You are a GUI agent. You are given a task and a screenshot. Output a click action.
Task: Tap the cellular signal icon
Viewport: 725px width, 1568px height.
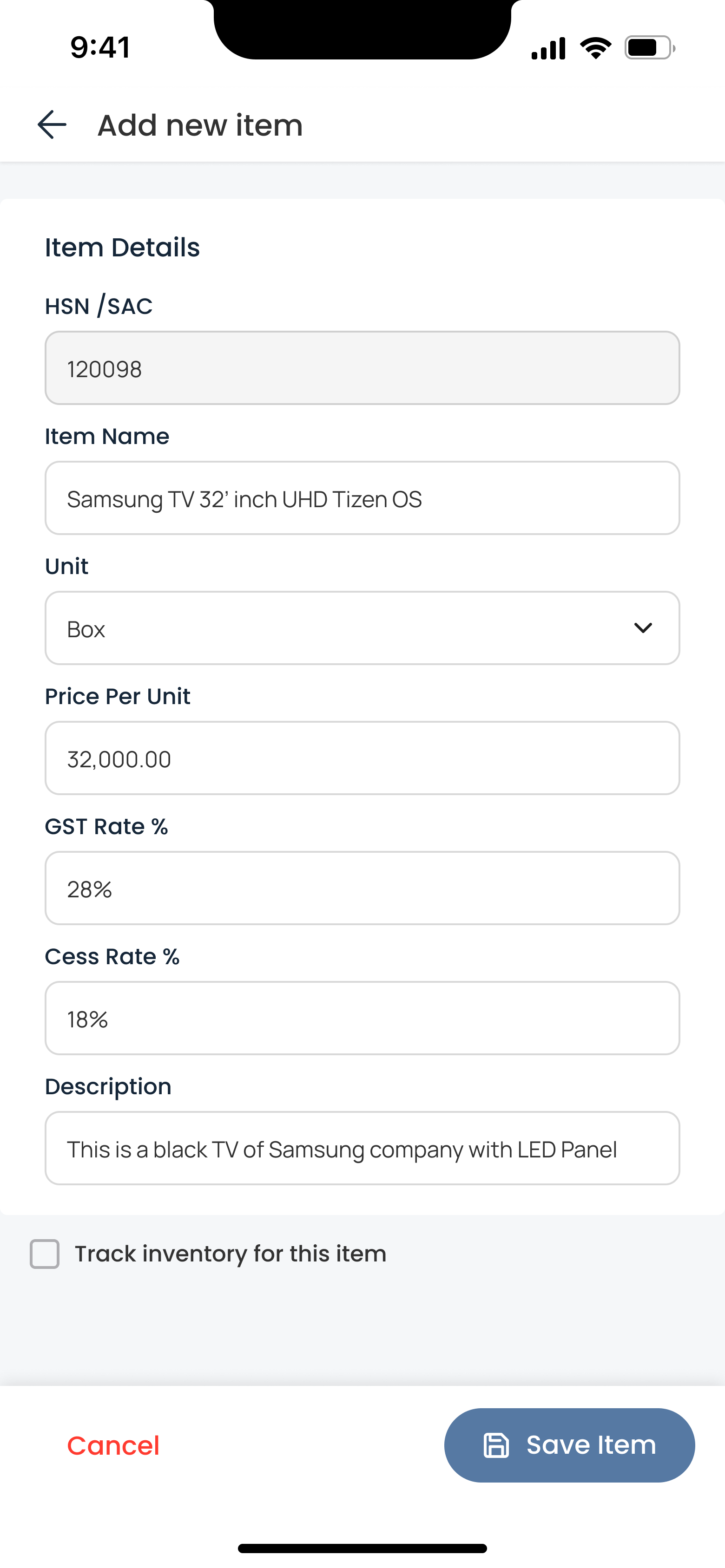(x=548, y=48)
